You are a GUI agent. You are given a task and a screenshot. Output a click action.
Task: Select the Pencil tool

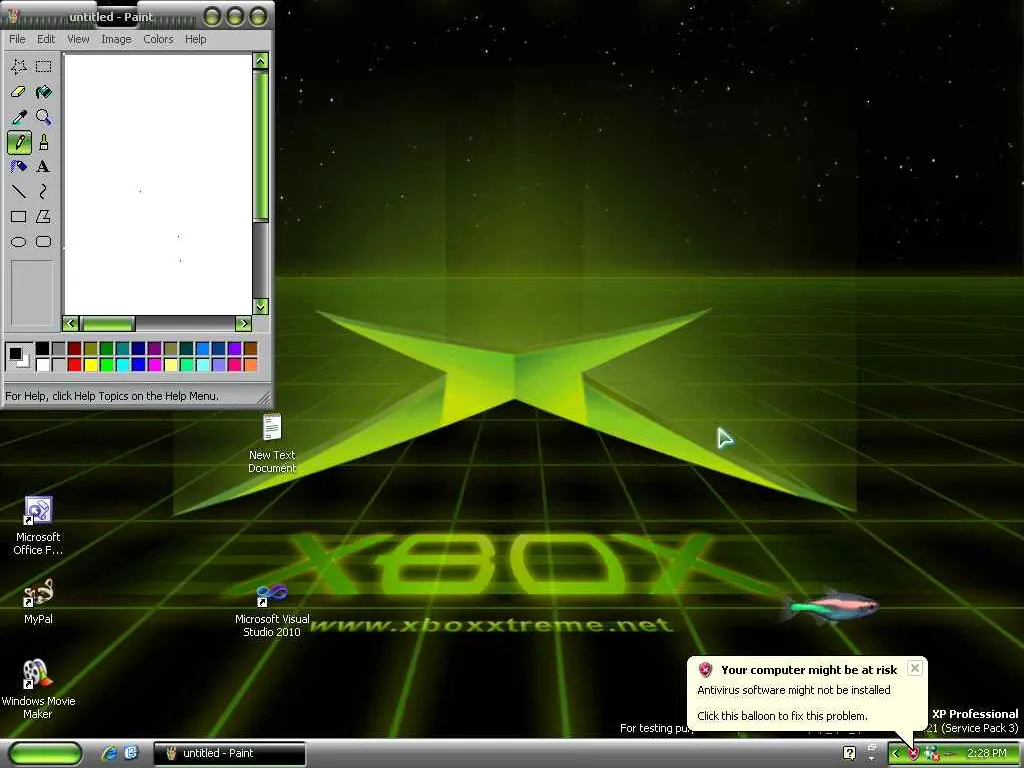pyautogui.click(x=19, y=142)
